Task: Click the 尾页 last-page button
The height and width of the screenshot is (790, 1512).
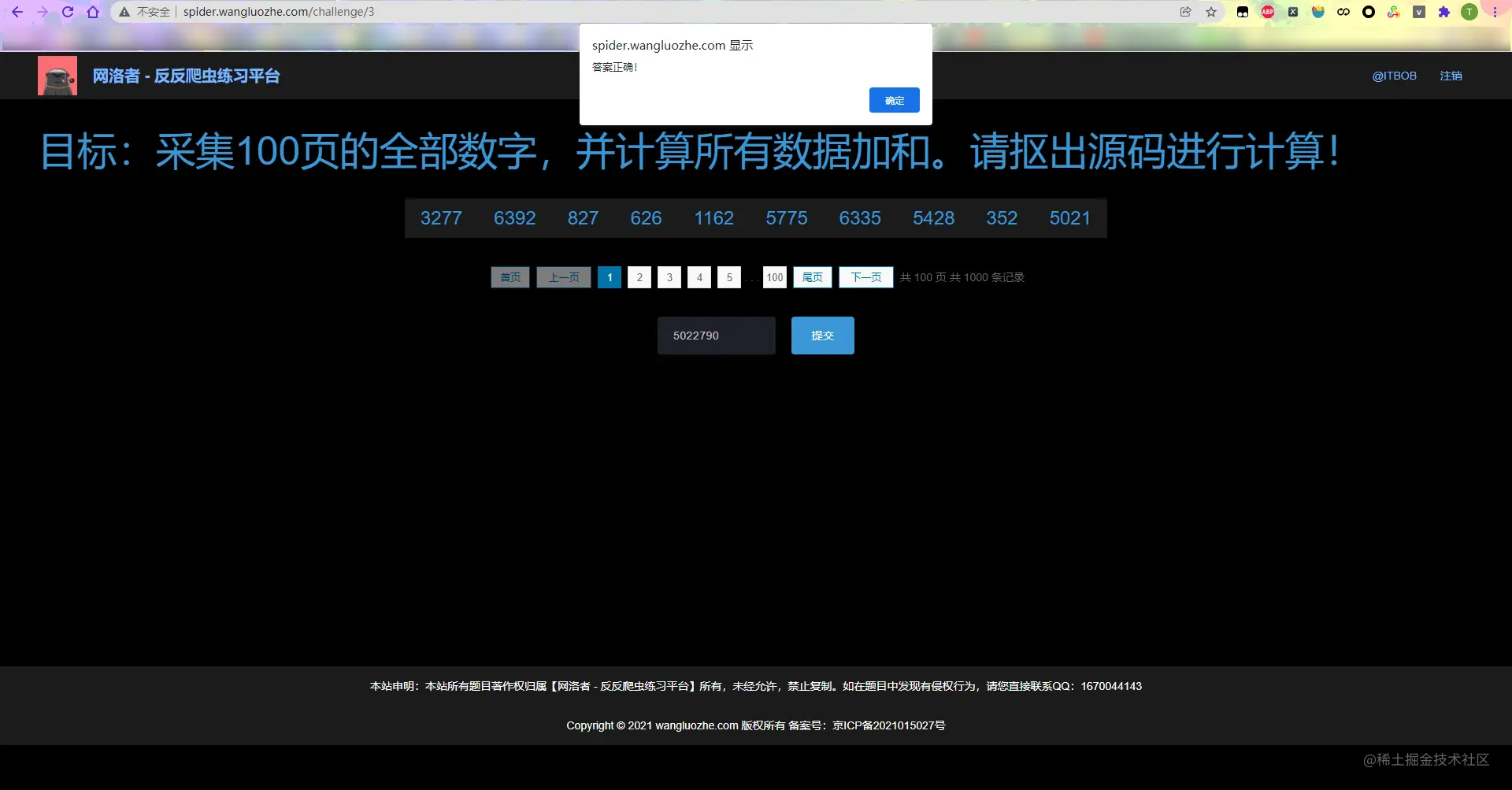Action: [813, 277]
